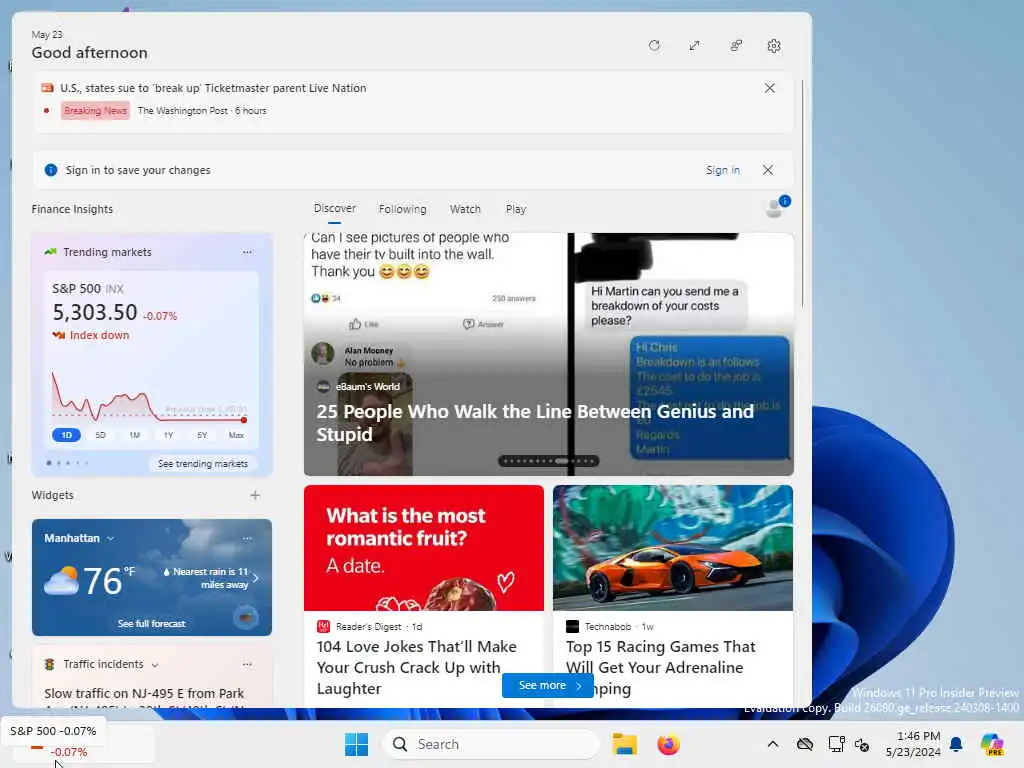Image resolution: width=1024 pixels, height=768 pixels.
Task: Show hidden system tray icons
Action: click(x=773, y=744)
